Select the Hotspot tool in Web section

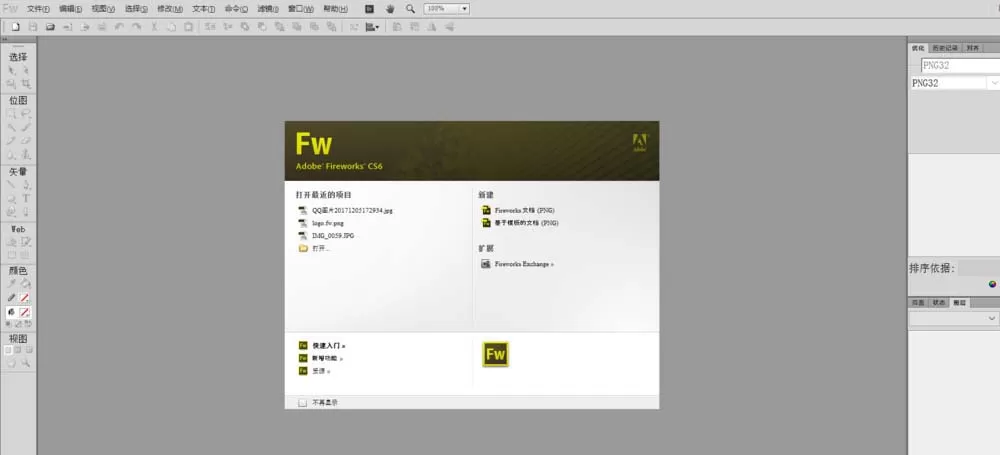pyautogui.click(x=11, y=242)
